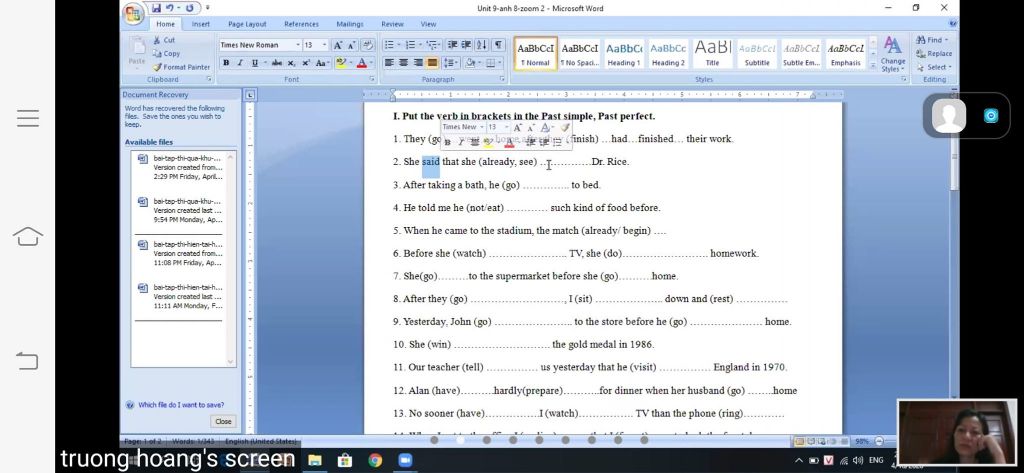Go to the Review tab

(392, 24)
